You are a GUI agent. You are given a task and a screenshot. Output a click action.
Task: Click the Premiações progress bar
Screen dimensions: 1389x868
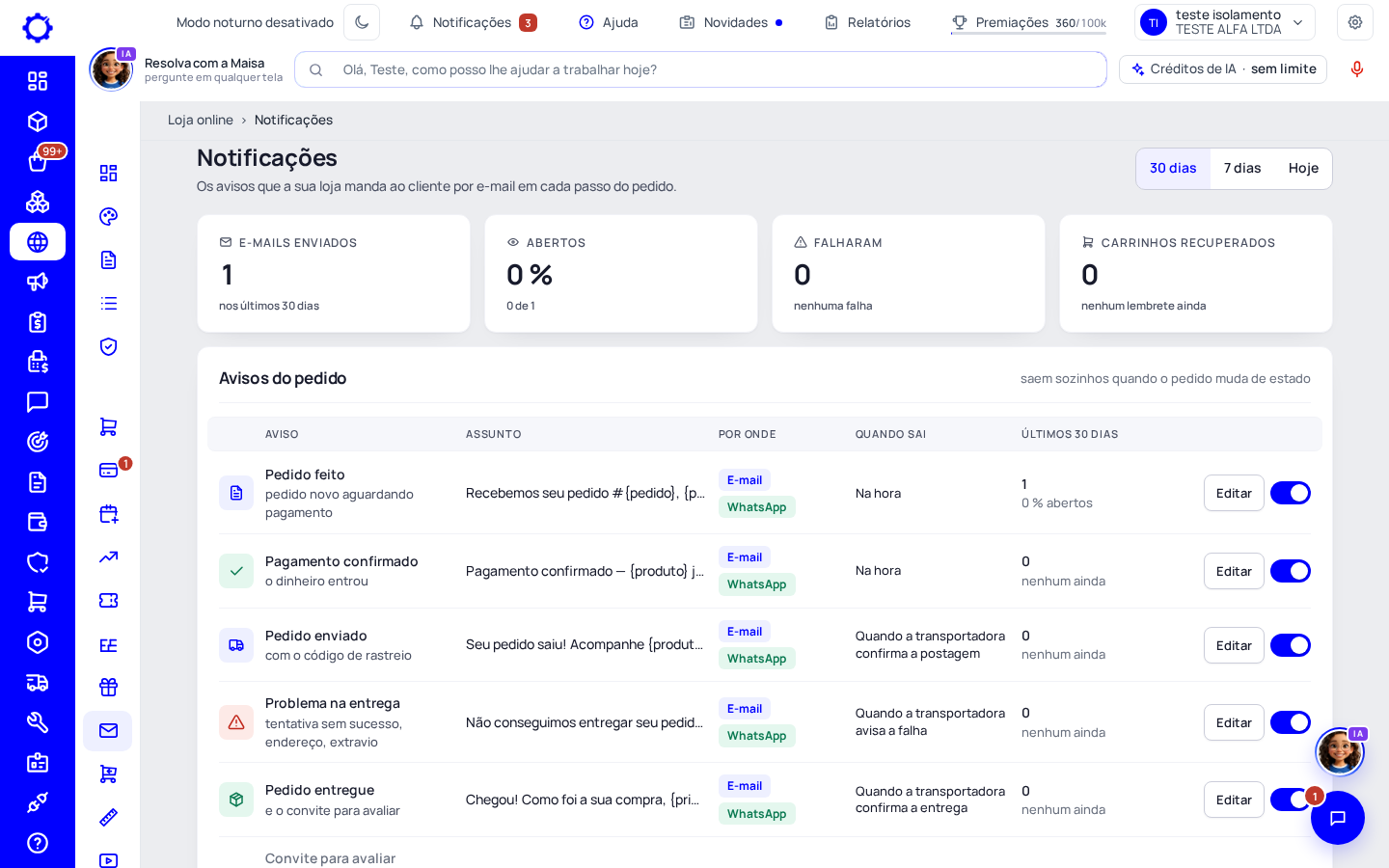click(x=1028, y=33)
